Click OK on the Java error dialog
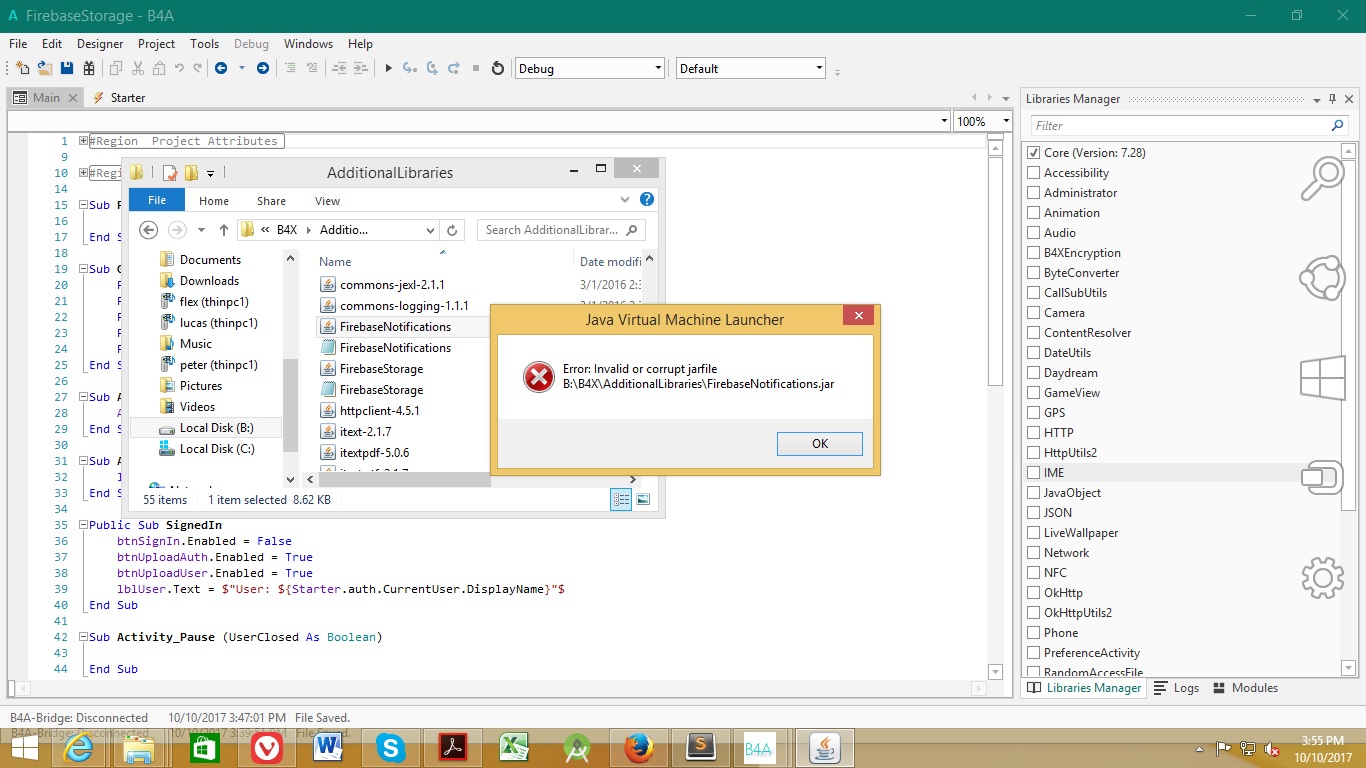The width and height of the screenshot is (1366, 768). coord(820,444)
